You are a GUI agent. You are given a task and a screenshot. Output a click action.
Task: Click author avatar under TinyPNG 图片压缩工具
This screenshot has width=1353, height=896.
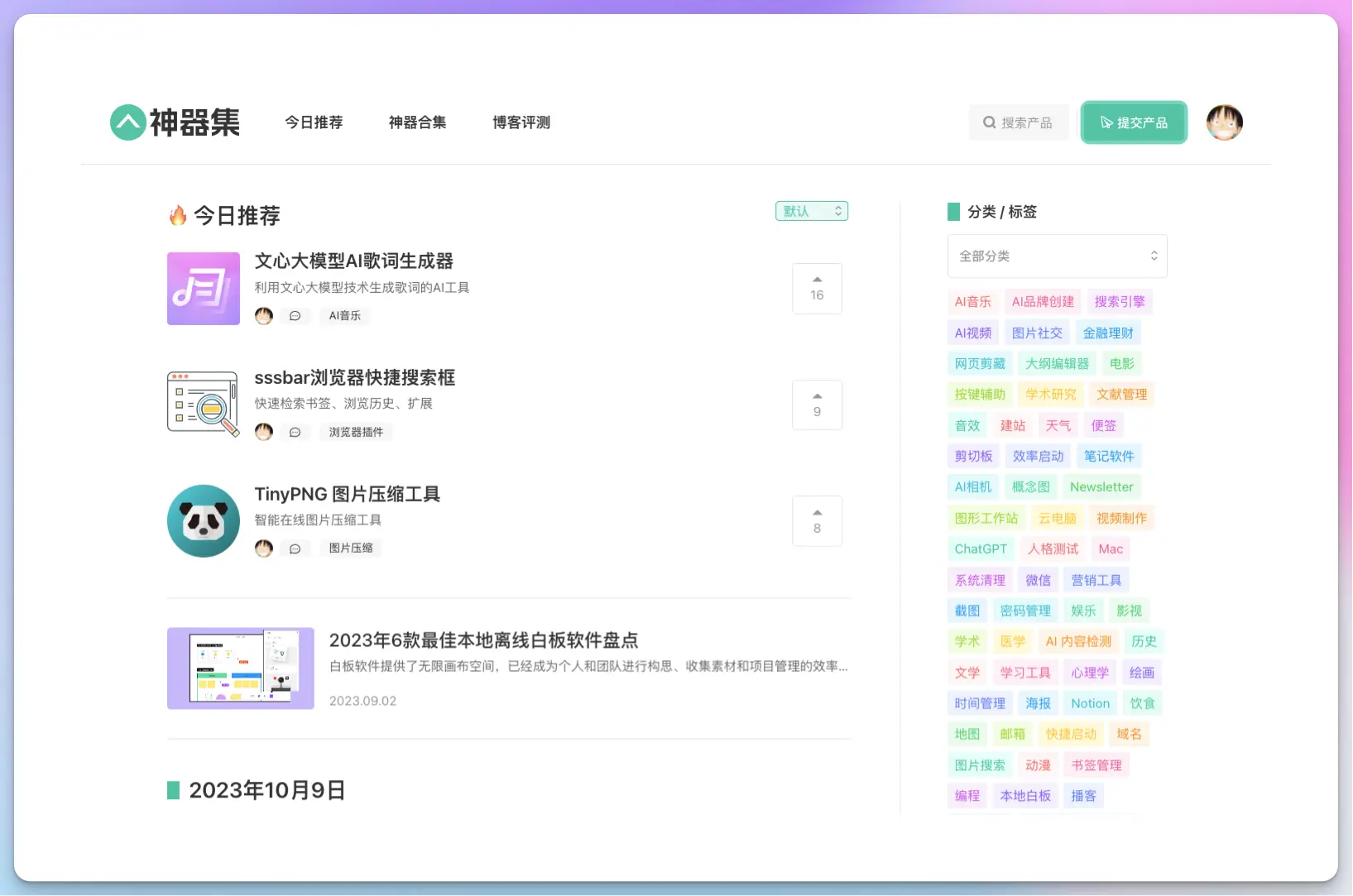point(264,549)
